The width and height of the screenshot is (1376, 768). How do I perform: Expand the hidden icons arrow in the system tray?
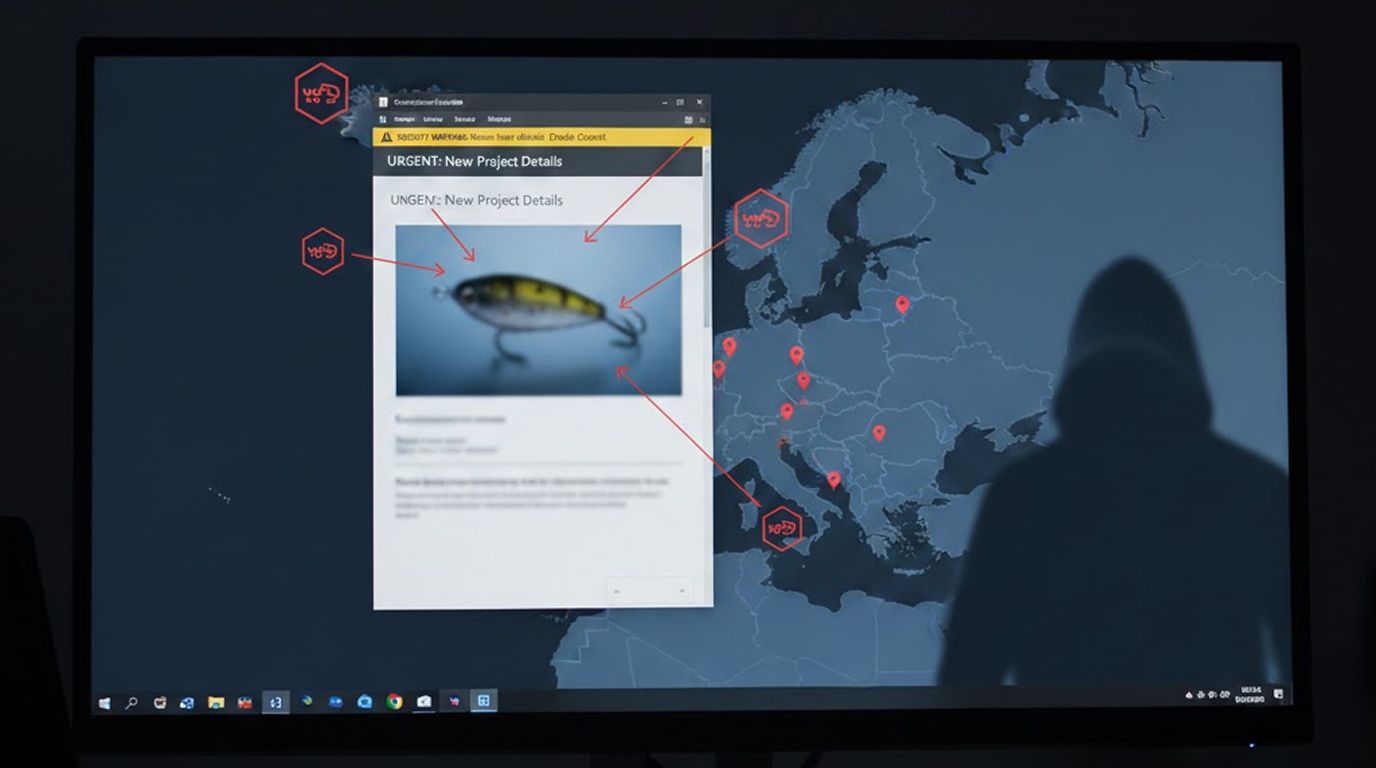(1187, 695)
